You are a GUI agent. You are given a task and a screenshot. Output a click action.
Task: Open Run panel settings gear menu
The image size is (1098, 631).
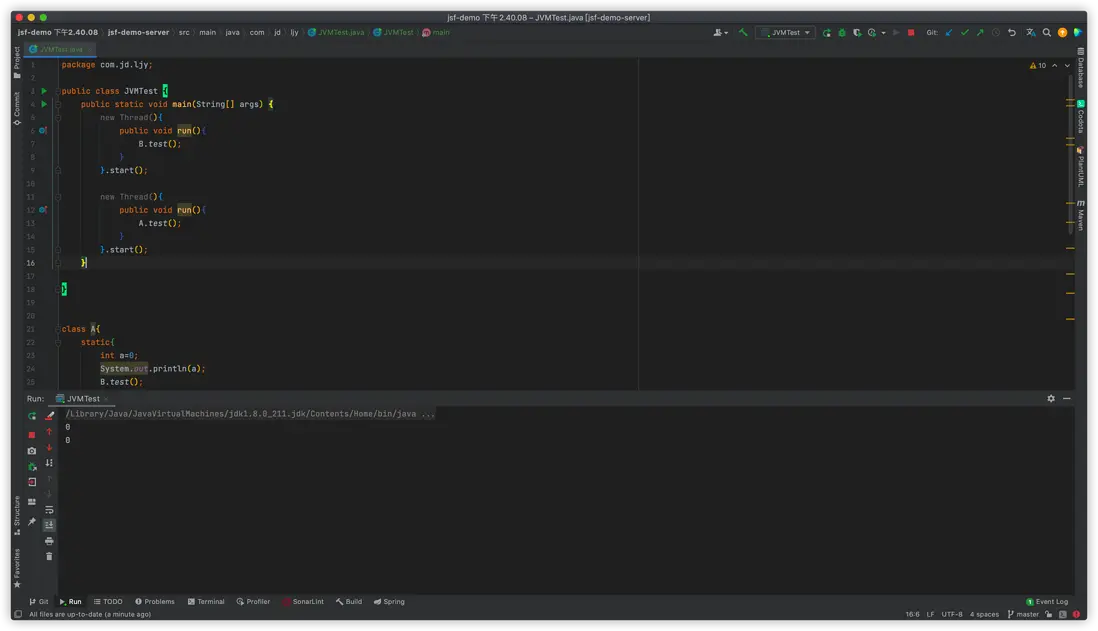click(1051, 398)
